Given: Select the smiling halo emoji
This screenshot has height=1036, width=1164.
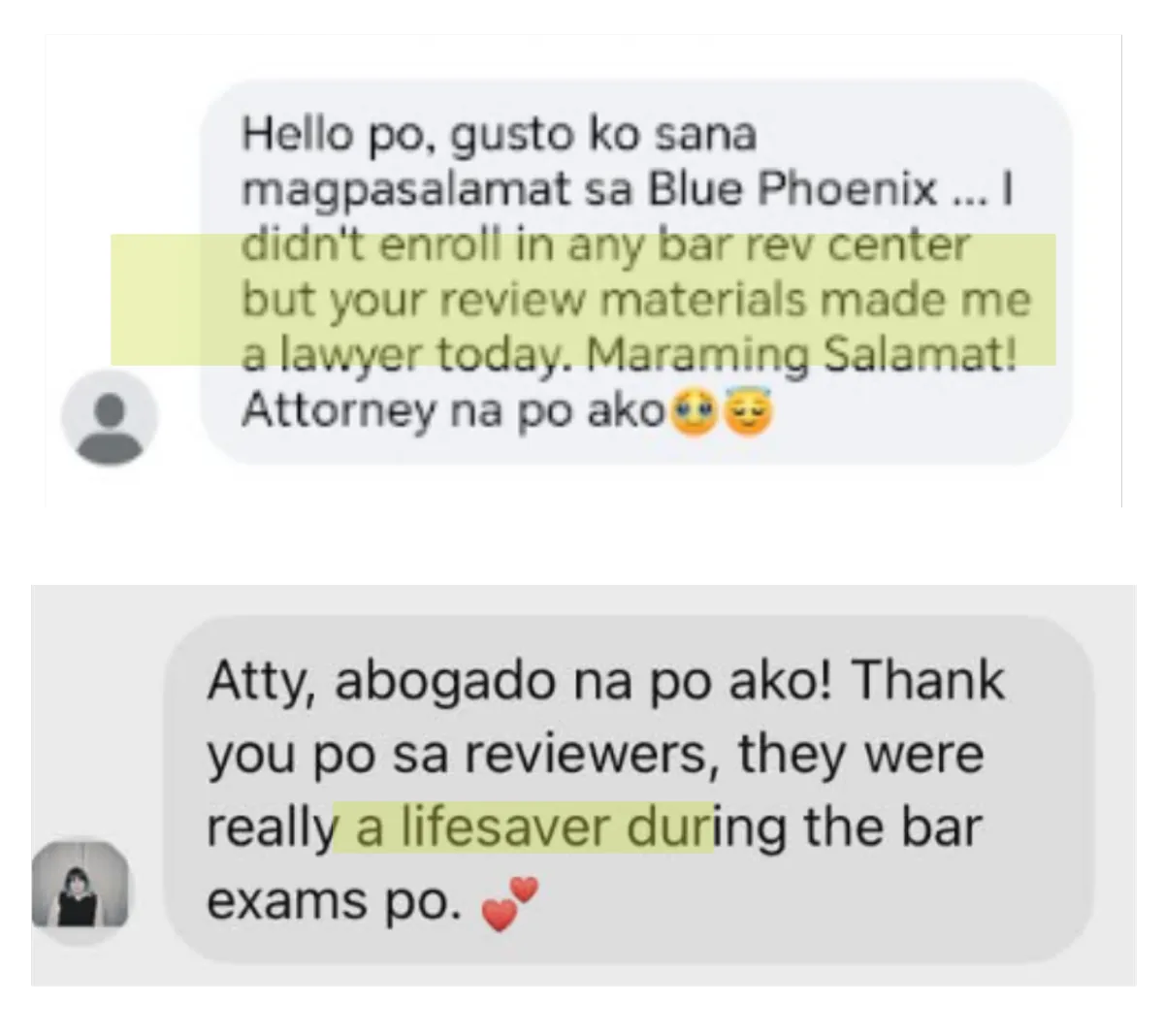Looking at the screenshot, I should point(749,414).
